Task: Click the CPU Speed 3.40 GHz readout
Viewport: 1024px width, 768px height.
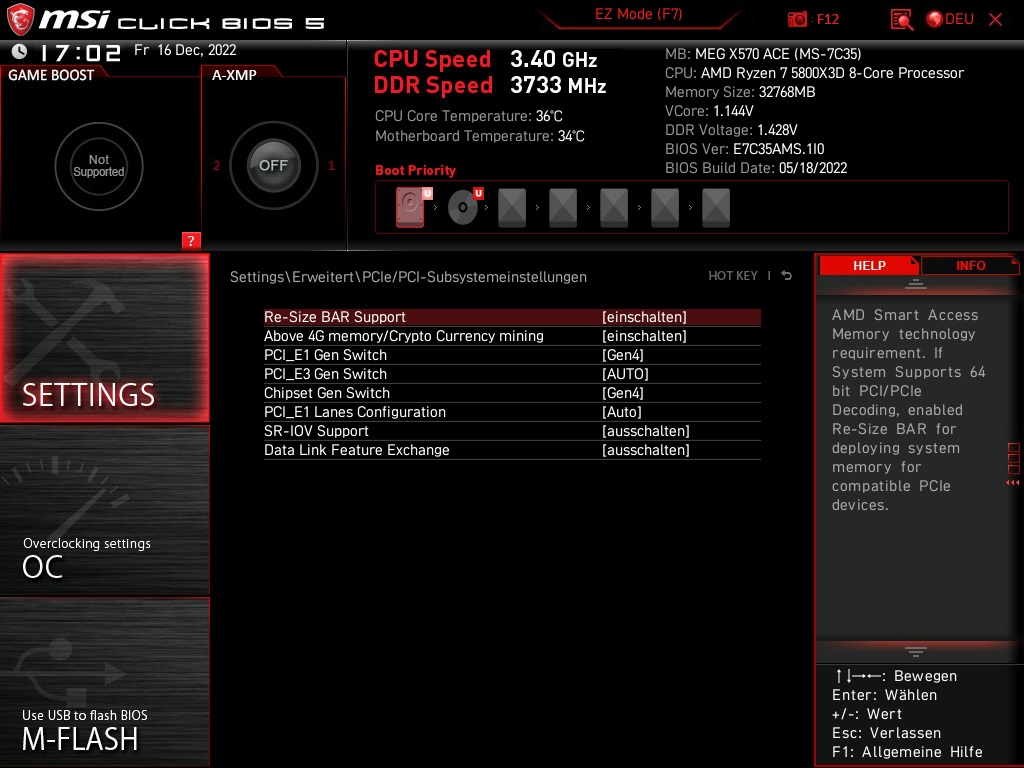Action: coord(485,59)
